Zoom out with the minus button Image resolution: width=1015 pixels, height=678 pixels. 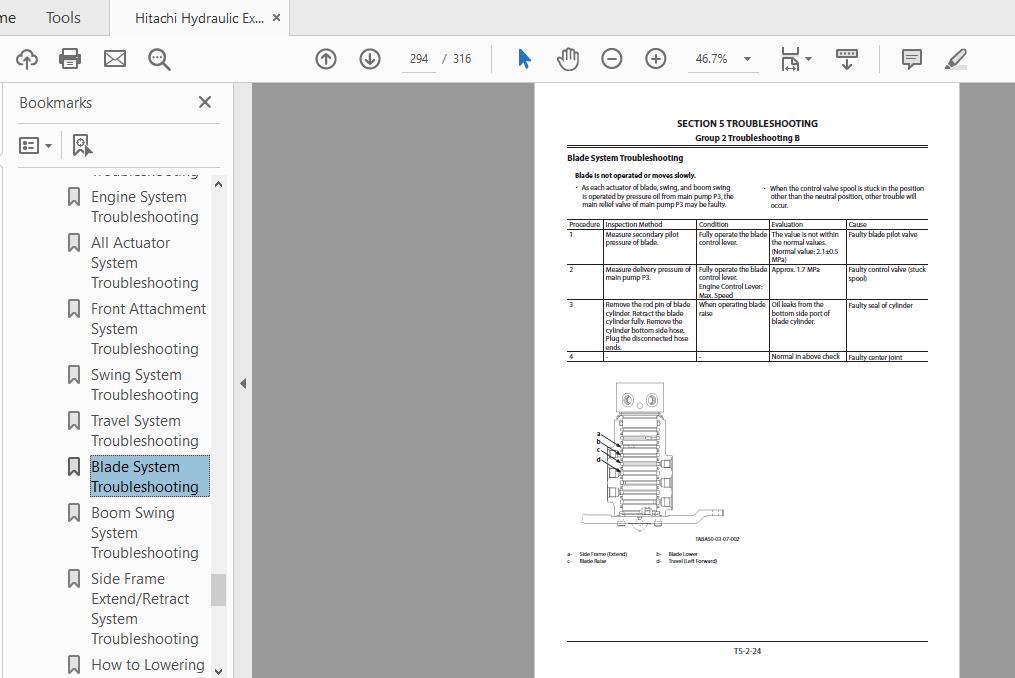612,59
